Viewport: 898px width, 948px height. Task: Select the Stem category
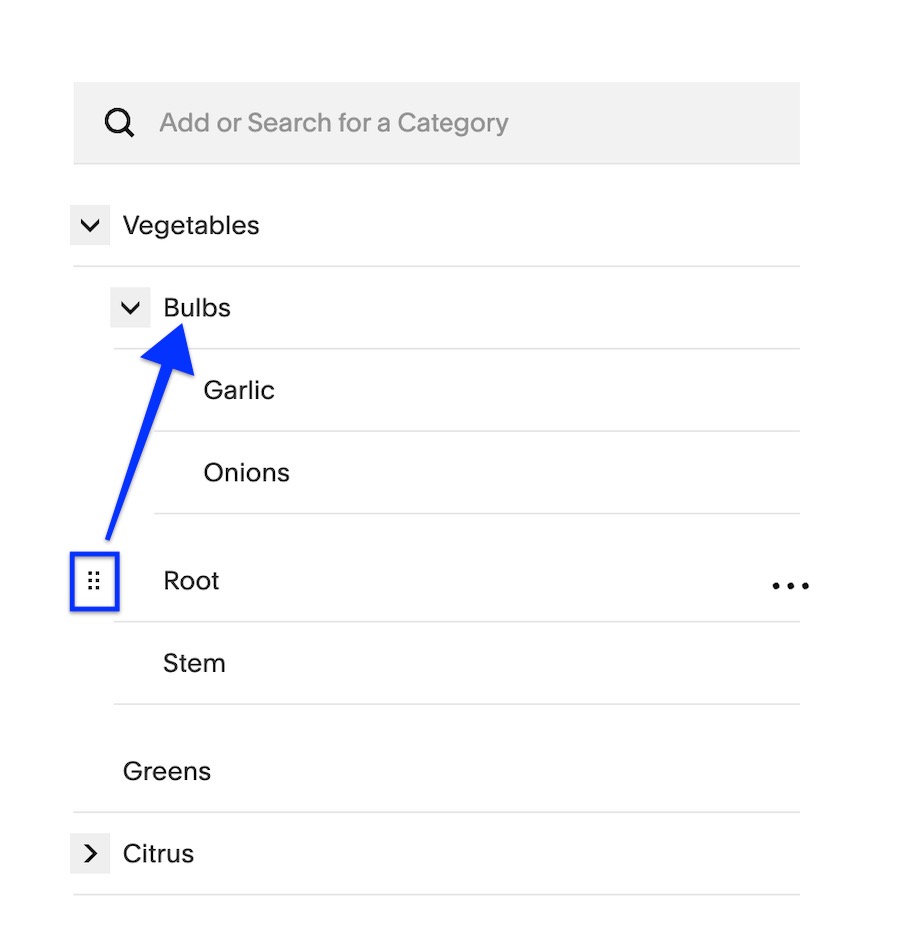coord(194,662)
